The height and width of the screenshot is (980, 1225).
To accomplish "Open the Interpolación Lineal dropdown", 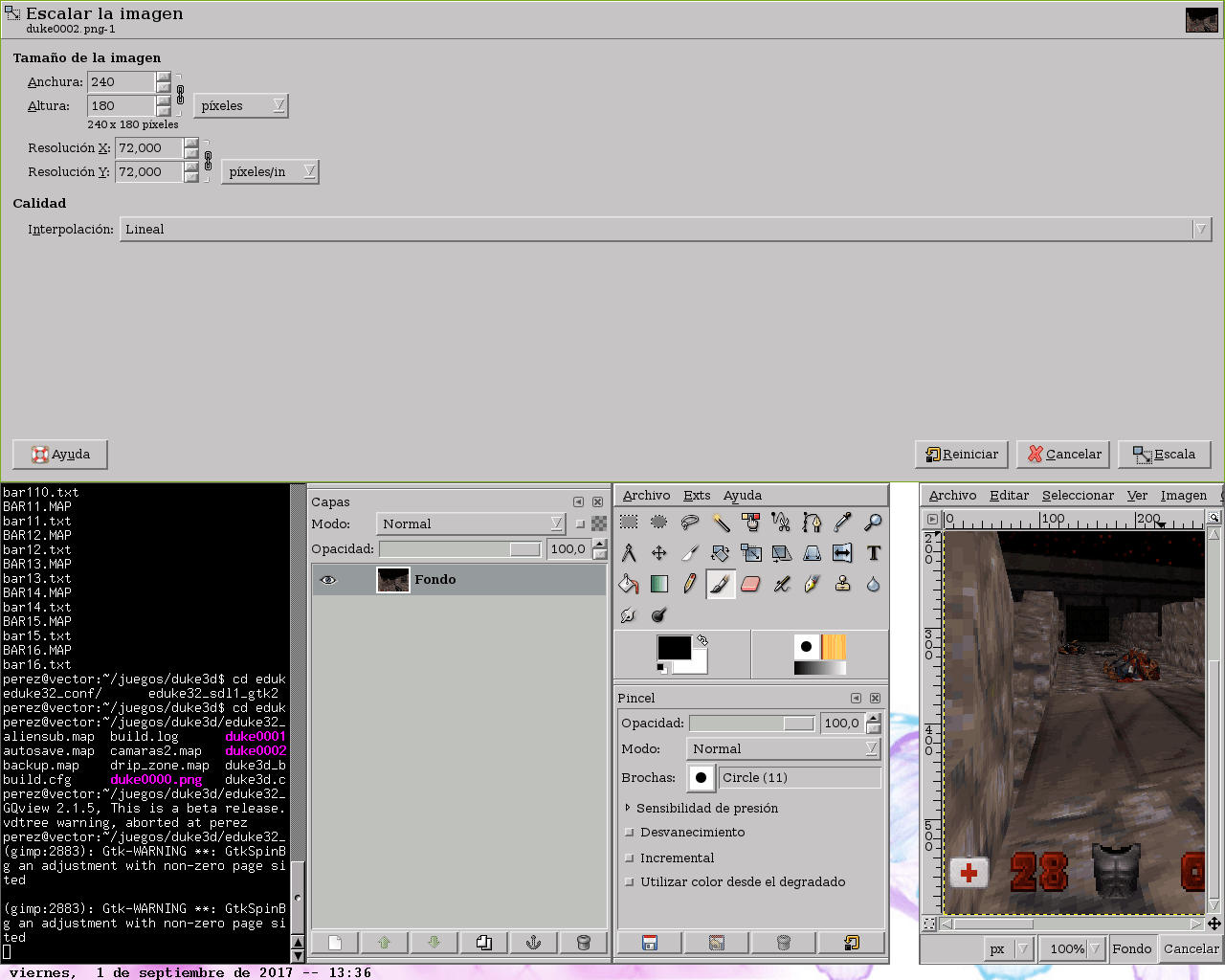I will [x=666, y=230].
